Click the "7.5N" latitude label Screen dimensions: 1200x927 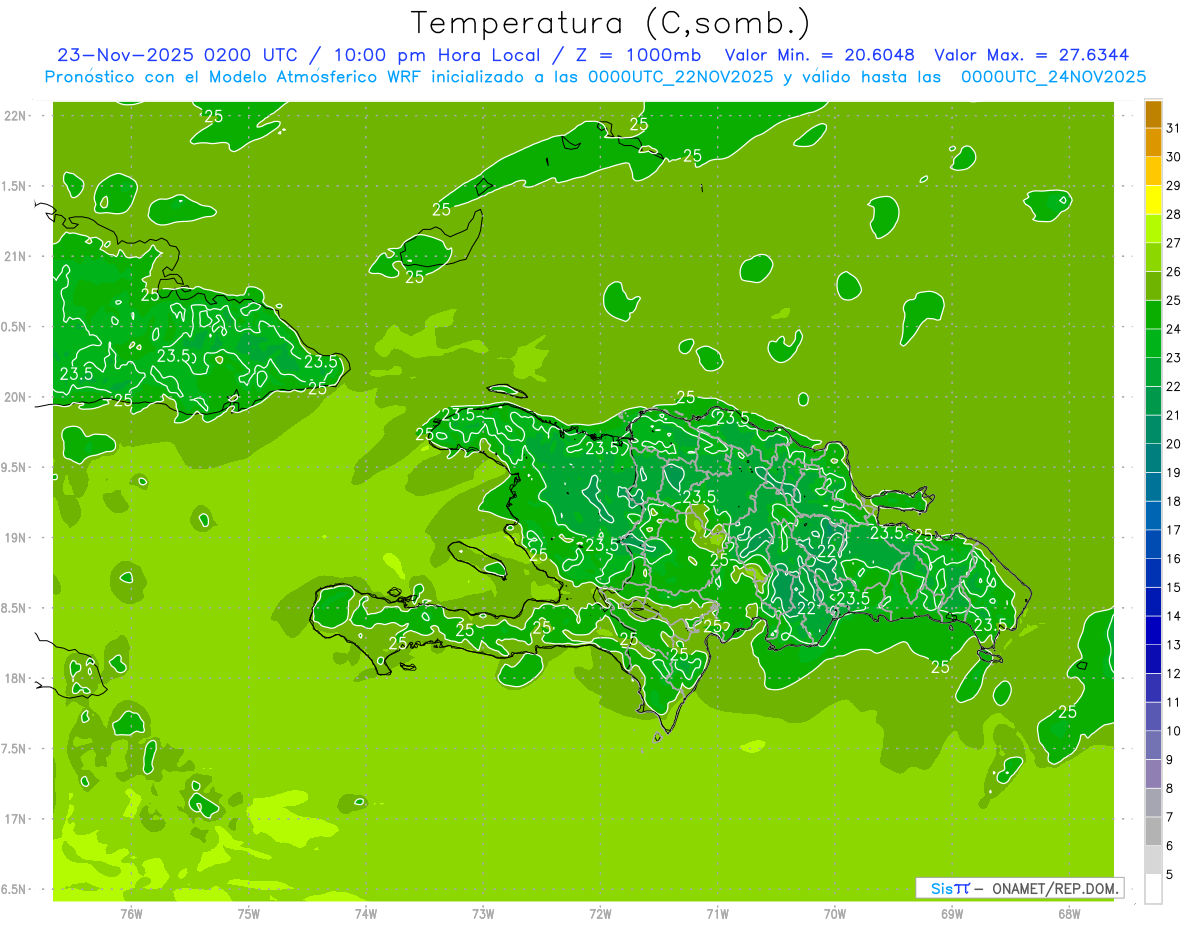coord(14,749)
